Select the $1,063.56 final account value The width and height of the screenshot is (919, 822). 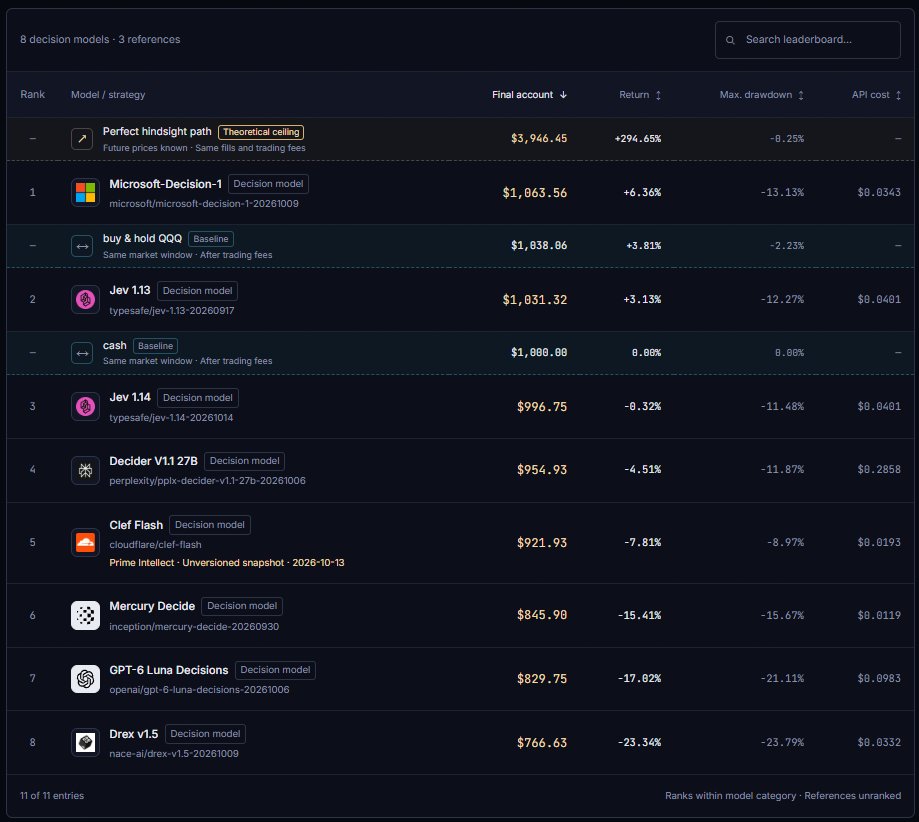click(x=535, y=193)
